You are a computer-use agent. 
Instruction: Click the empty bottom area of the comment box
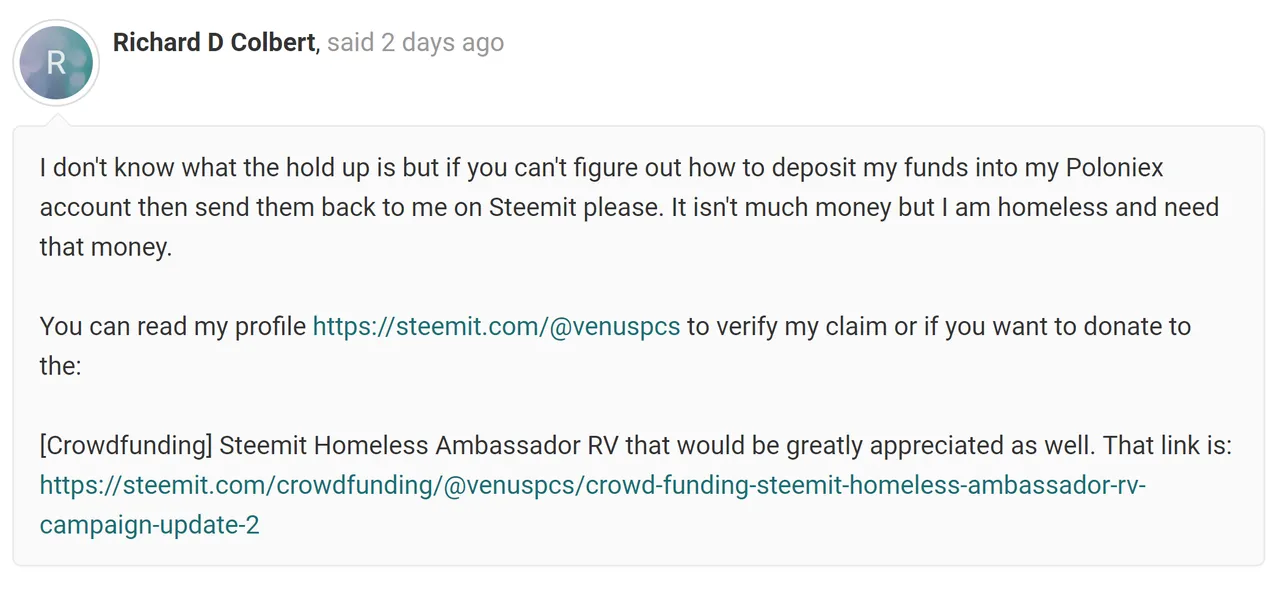[640, 553]
